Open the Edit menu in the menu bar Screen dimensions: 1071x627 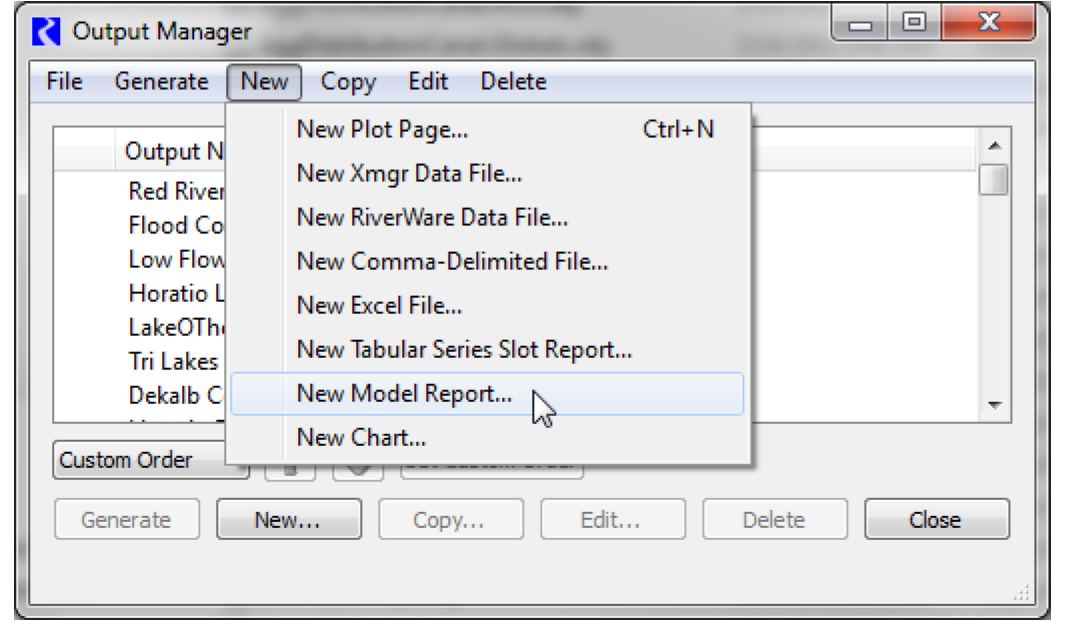[x=427, y=81]
